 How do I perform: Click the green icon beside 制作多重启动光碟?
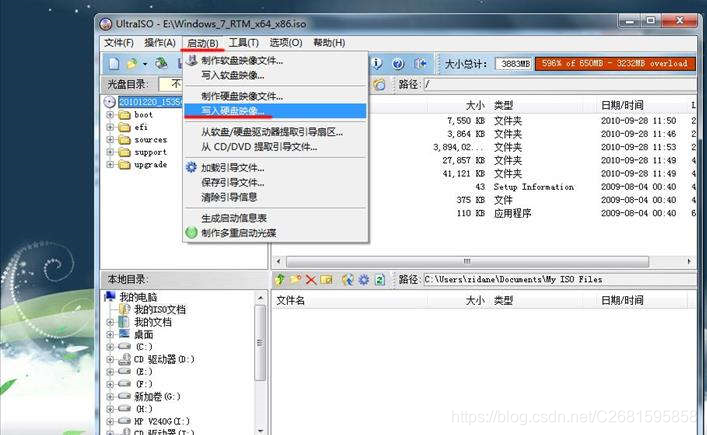point(191,233)
